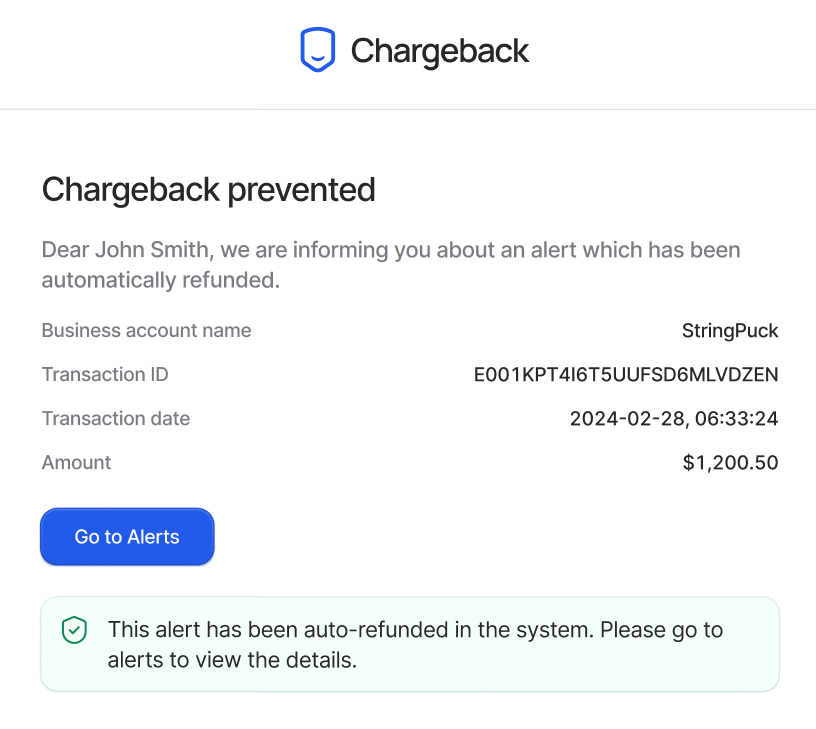Screen dimensions: 816x729
Task: Click the Business account name label
Action: click(x=146, y=330)
